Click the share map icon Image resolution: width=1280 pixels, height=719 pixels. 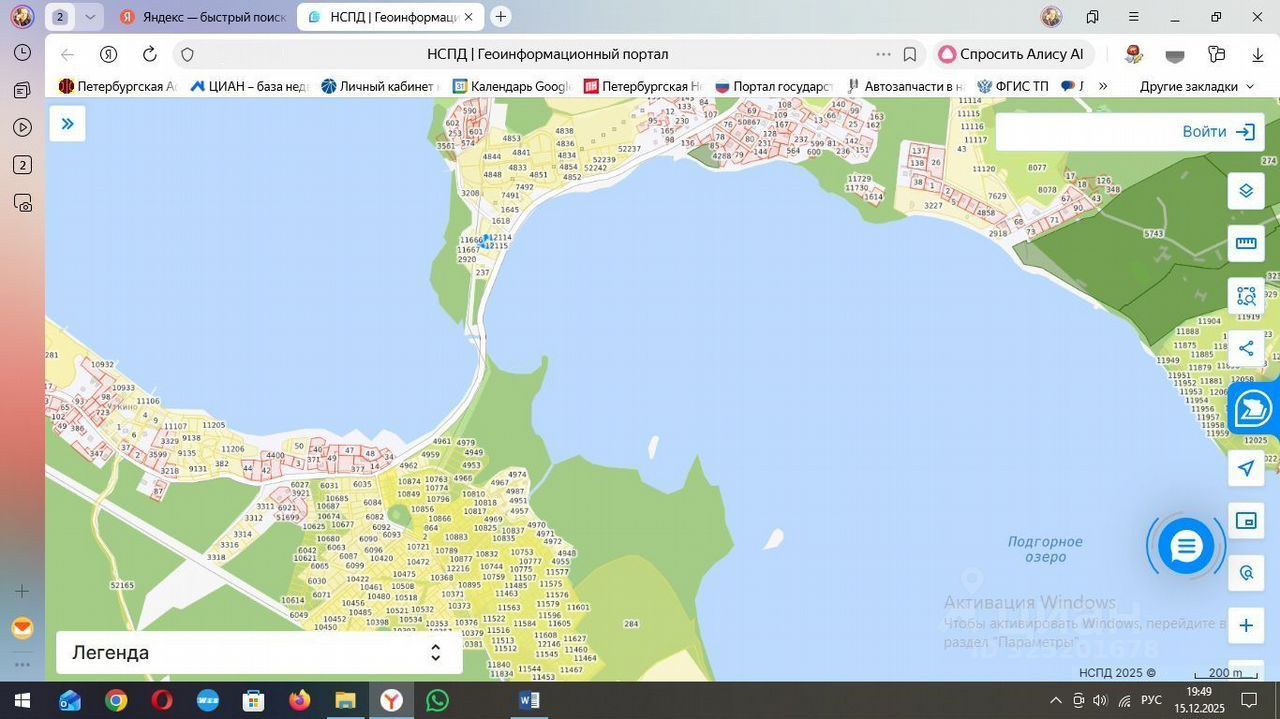[x=1246, y=348]
